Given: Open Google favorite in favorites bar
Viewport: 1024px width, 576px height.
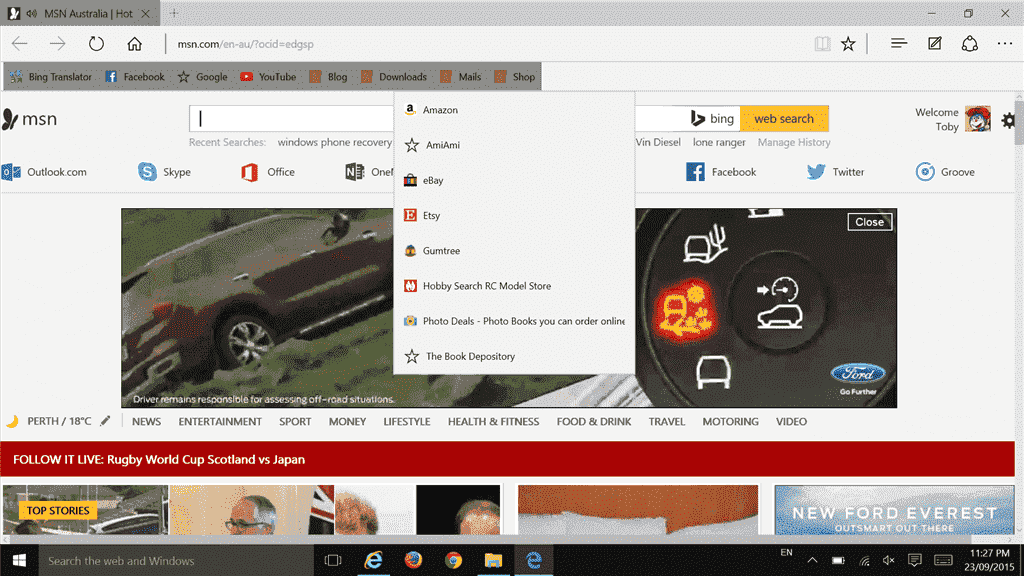Looking at the screenshot, I should point(202,76).
